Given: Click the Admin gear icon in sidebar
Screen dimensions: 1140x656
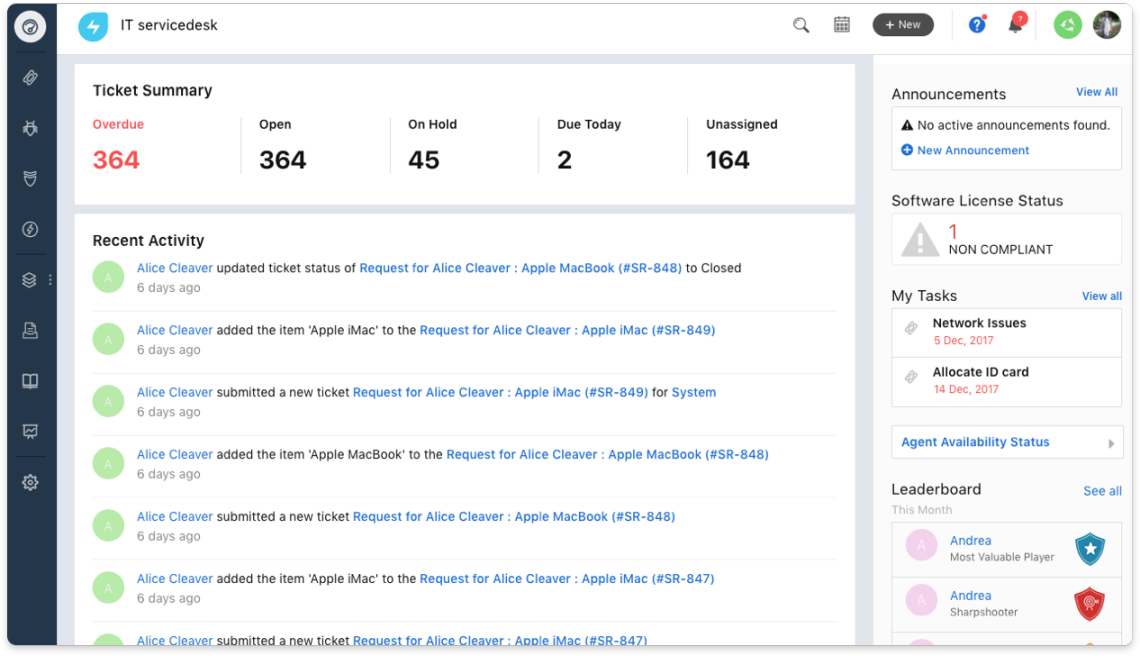Looking at the screenshot, I should [x=30, y=483].
